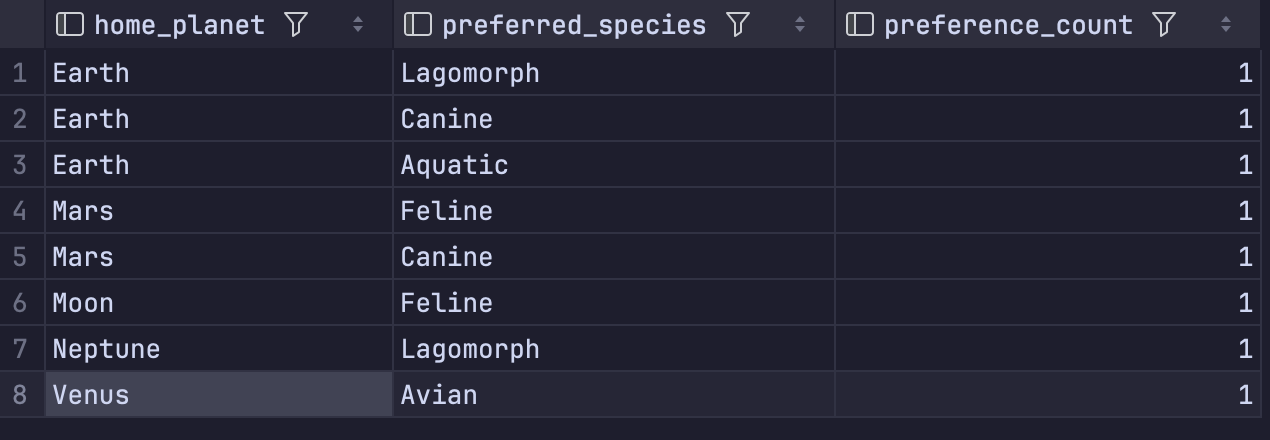Select the Venus cell

click(x=219, y=395)
